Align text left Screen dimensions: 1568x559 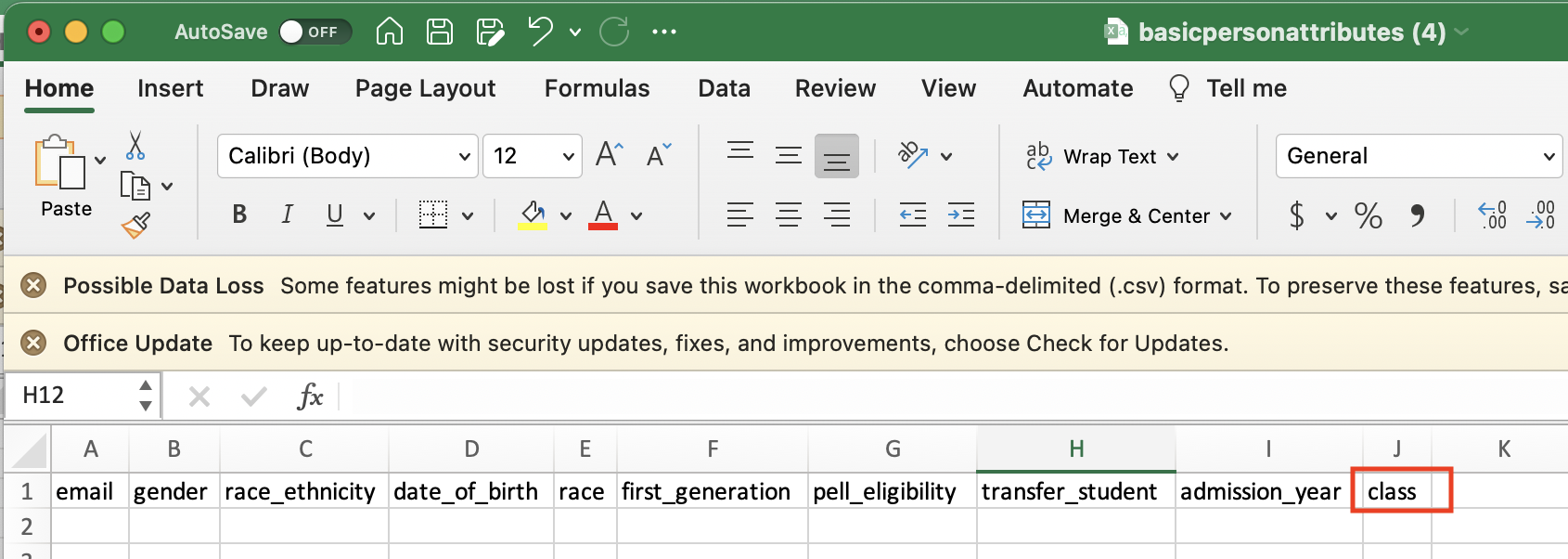tap(740, 215)
